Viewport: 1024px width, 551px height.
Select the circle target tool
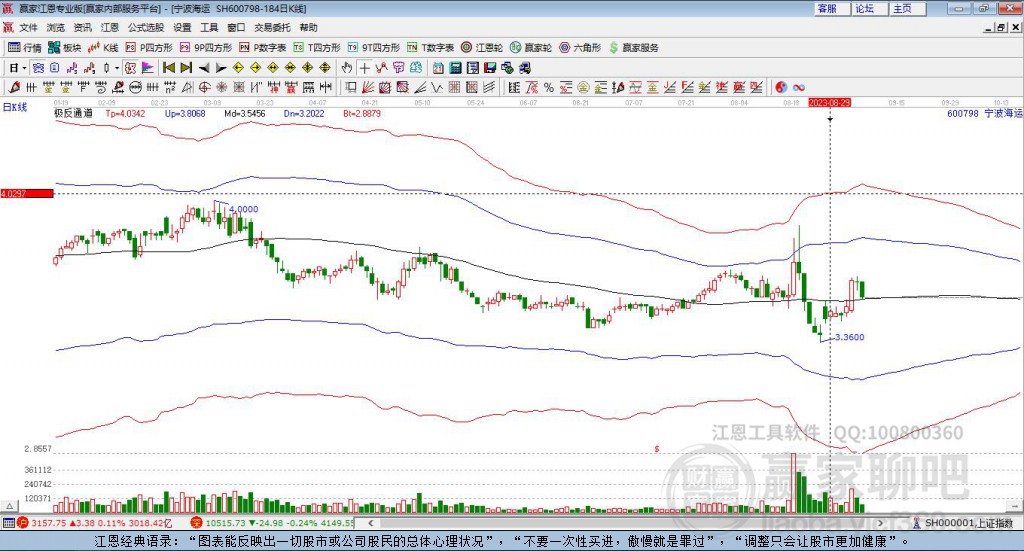click(204, 87)
